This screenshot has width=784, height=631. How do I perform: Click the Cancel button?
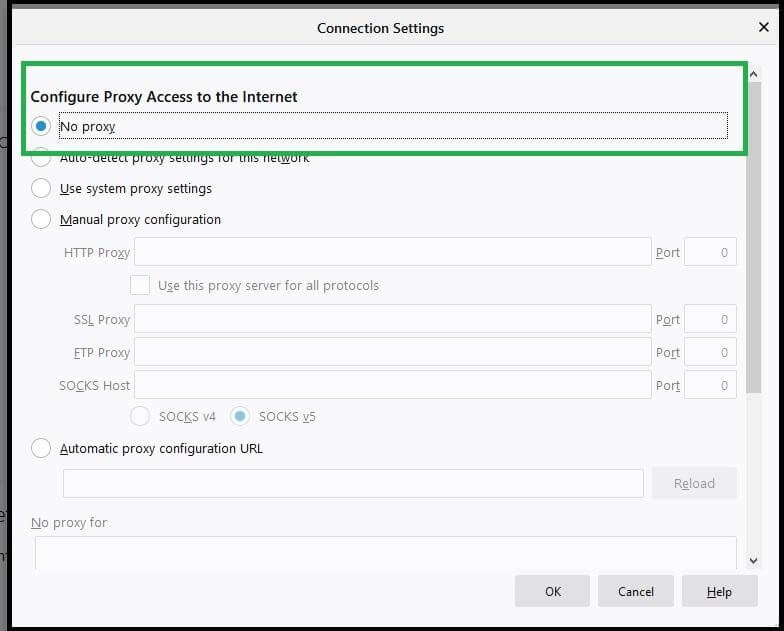(x=636, y=591)
